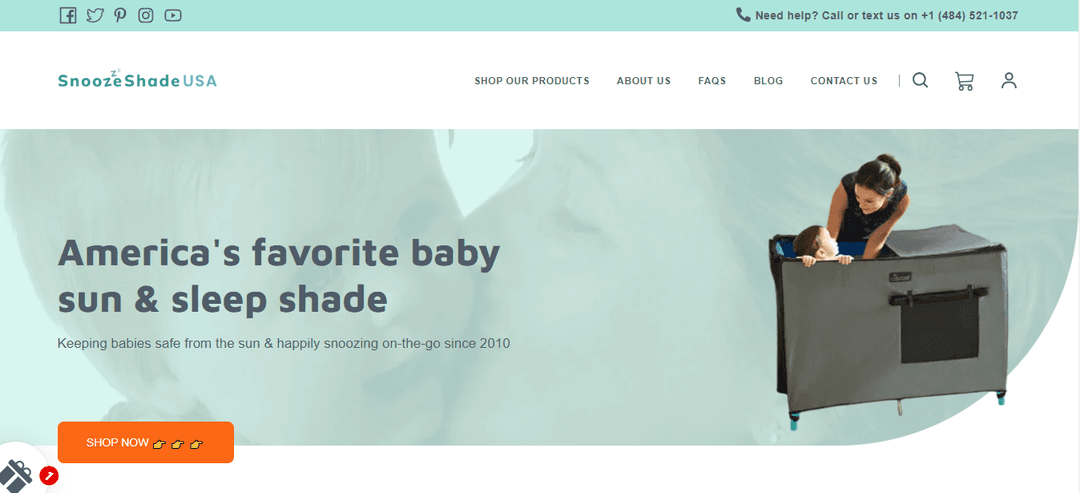Go to About Us page
Image resolution: width=1080 pixels, height=493 pixels.
[x=643, y=81]
